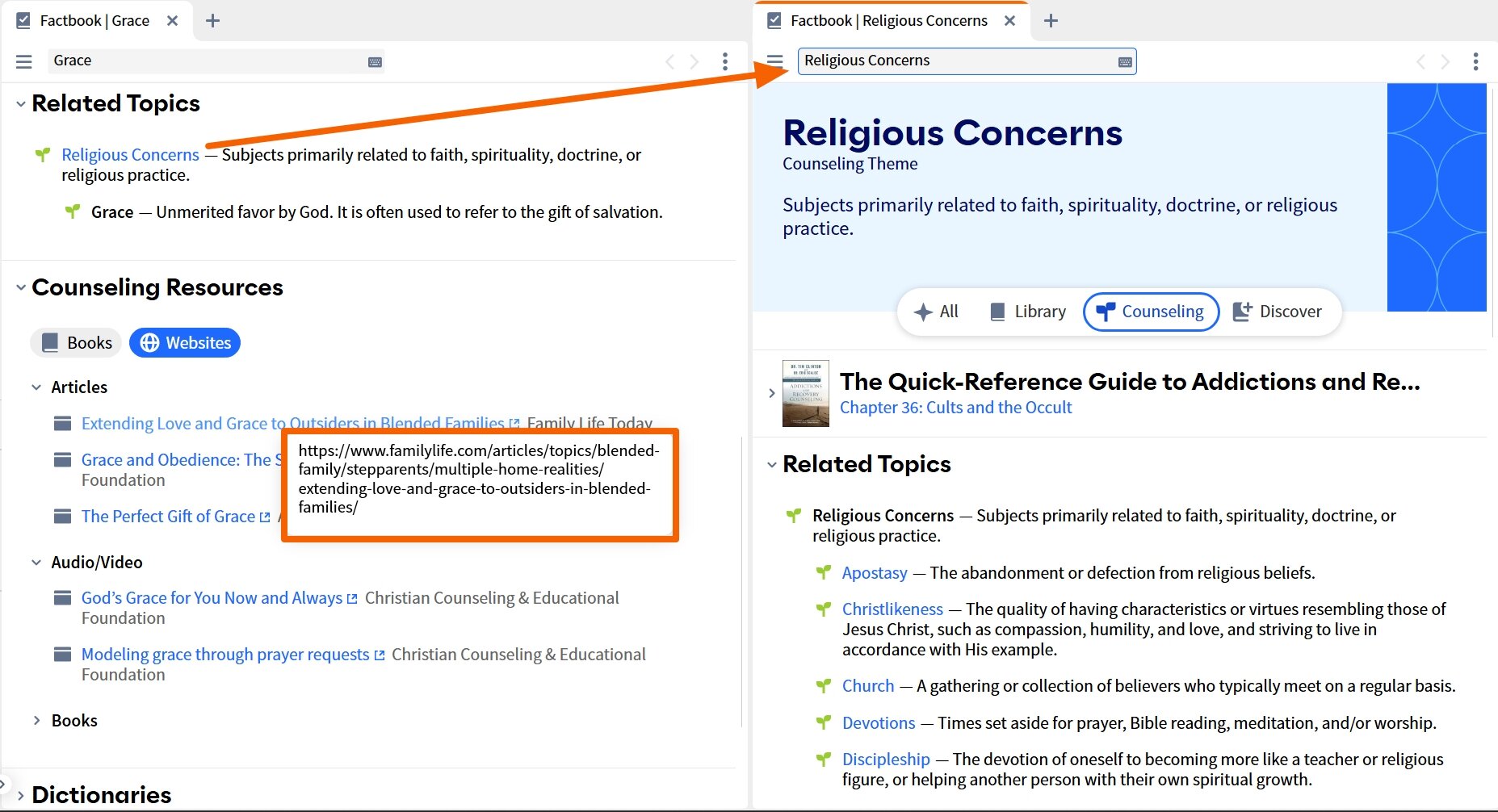Select the Library filter in Religious Concerns

tap(1027, 312)
